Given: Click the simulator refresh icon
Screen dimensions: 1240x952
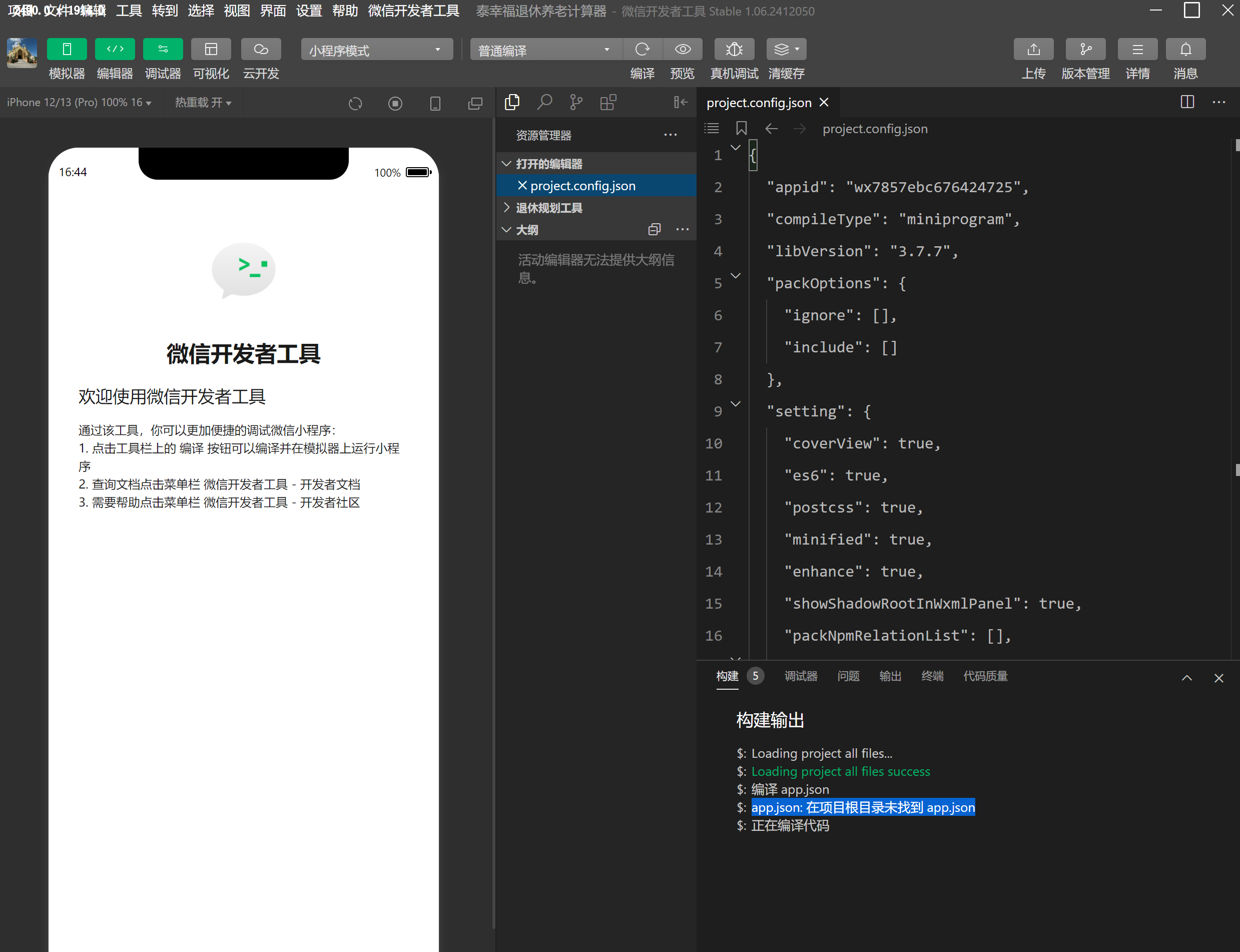Looking at the screenshot, I should tap(355, 103).
